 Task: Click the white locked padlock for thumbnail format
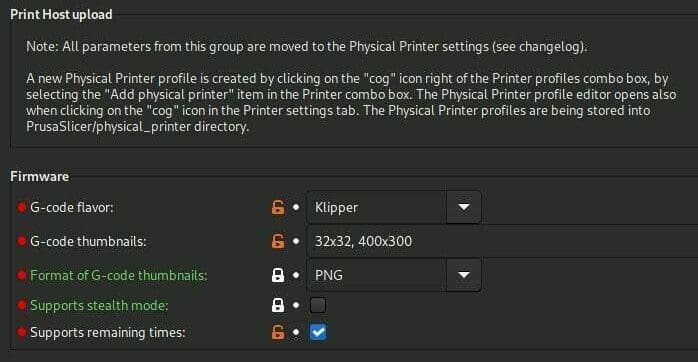(x=278, y=275)
